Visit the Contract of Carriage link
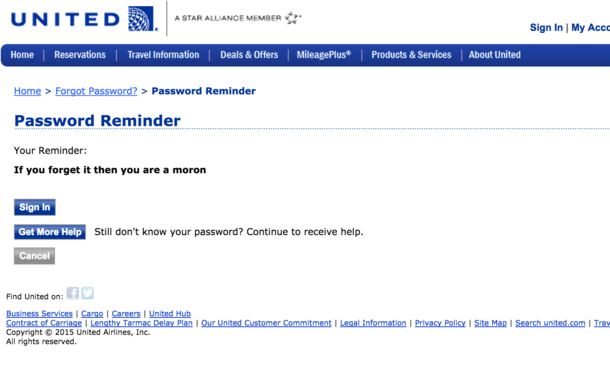Screen dimensions: 610x389 [44, 323]
